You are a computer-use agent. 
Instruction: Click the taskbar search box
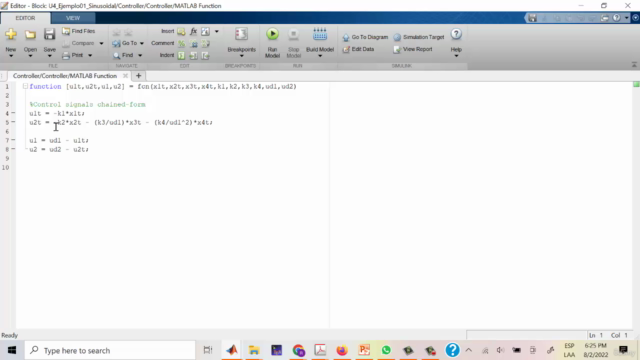click(x=111, y=350)
